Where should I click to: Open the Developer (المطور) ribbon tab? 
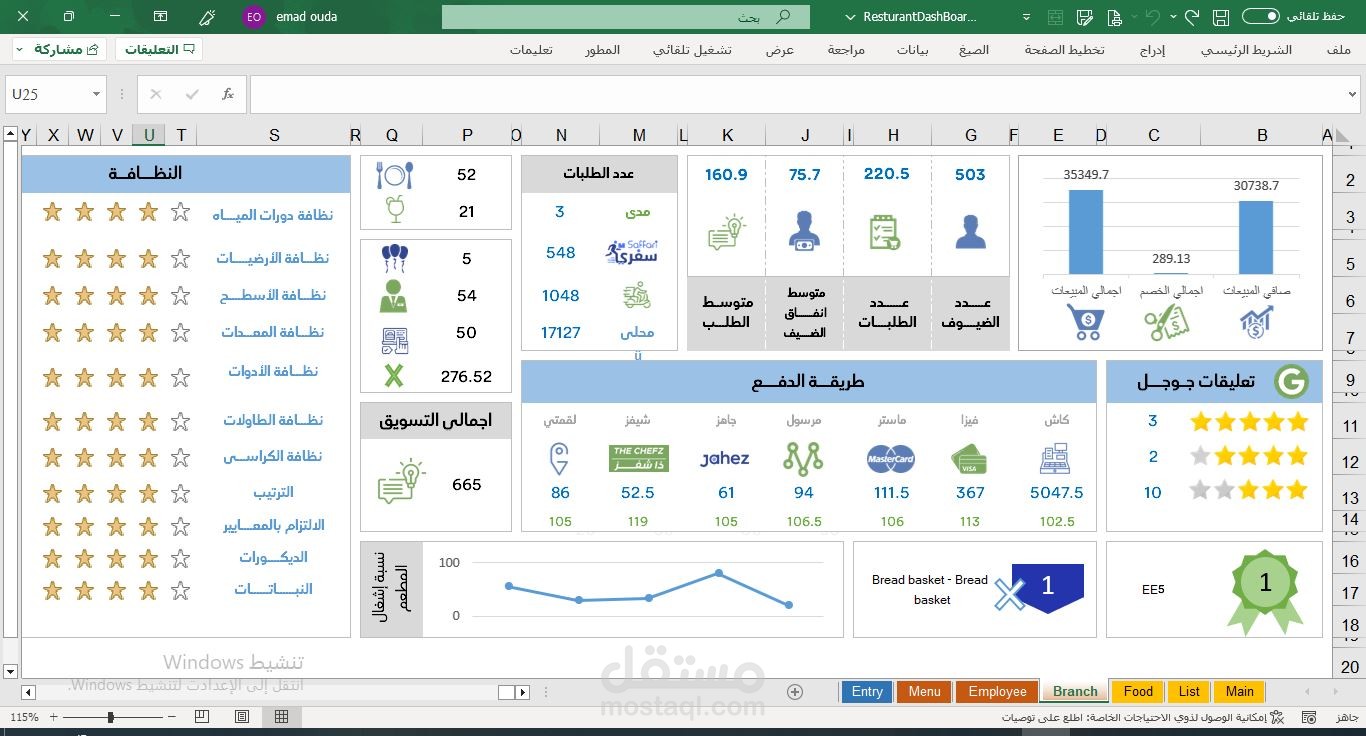(x=603, y=50)
